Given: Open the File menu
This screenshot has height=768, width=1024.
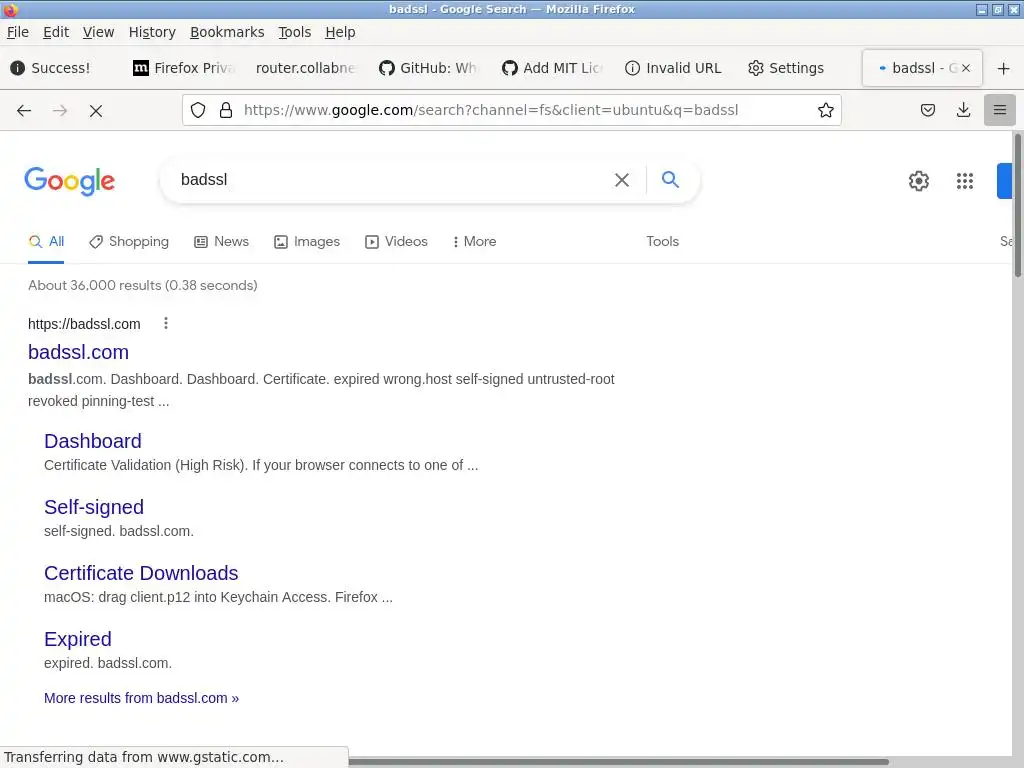Looking at the screenshot, I should 18,32.
